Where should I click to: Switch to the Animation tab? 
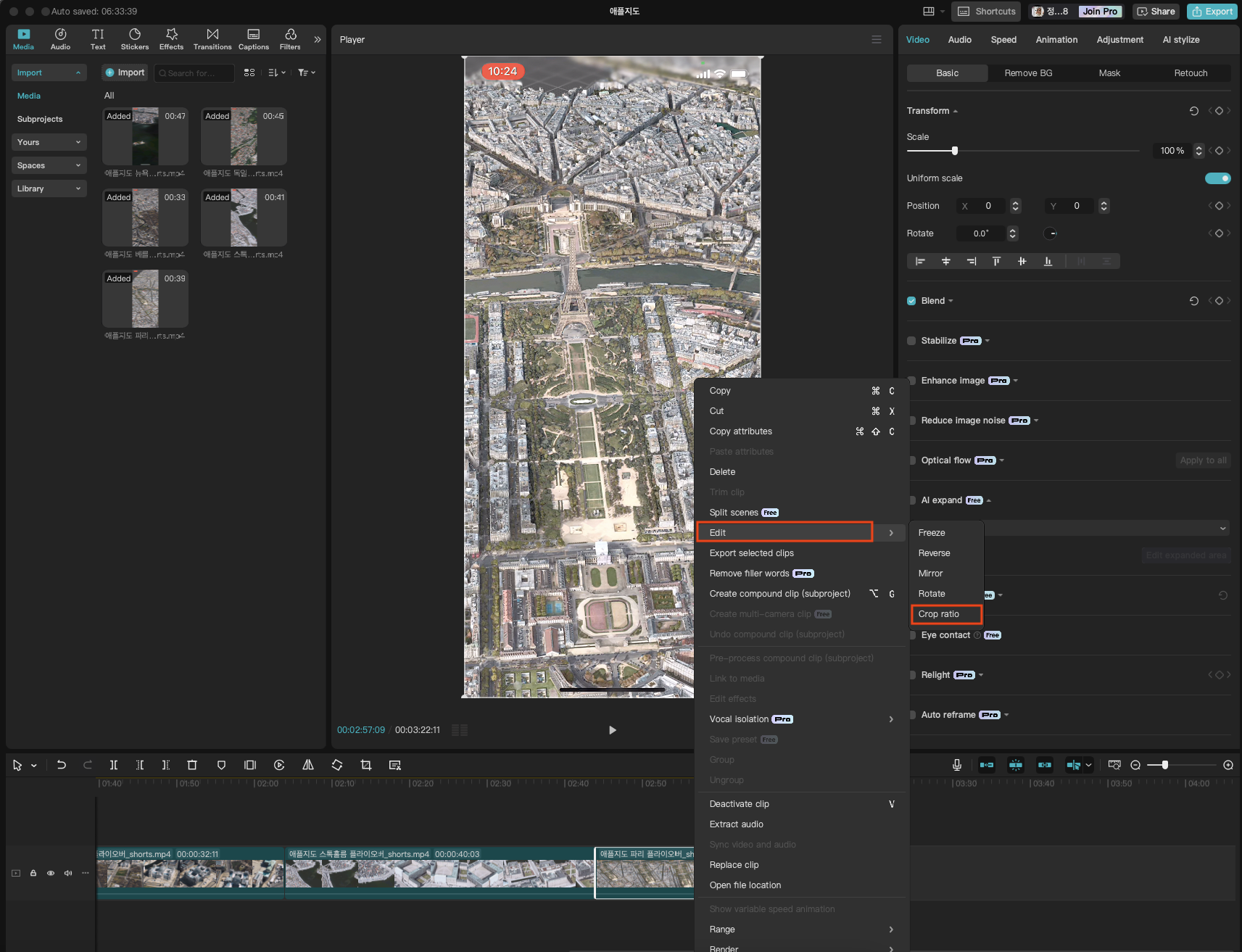(x=1056, y=40)
